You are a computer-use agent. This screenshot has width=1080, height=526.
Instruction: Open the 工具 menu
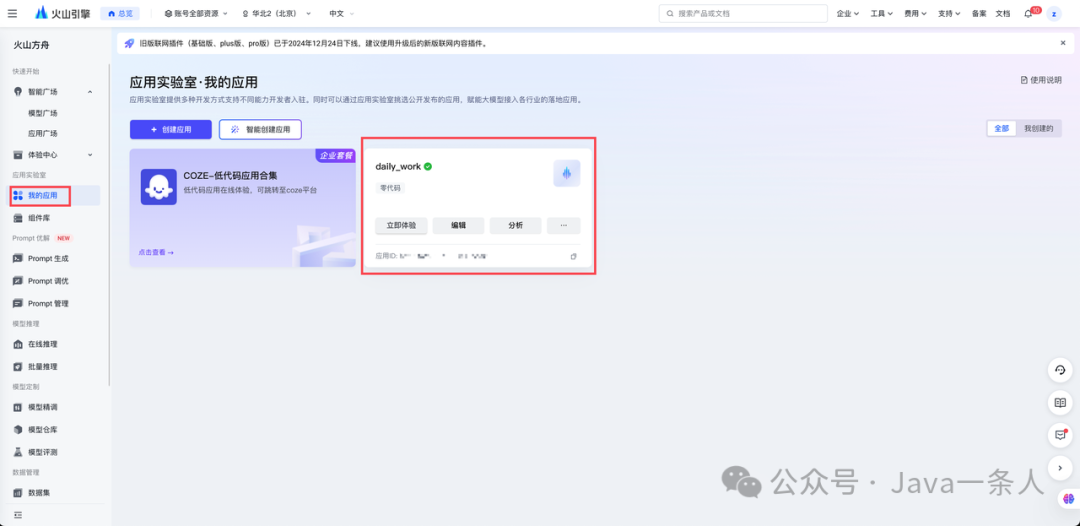click(882, 13)
